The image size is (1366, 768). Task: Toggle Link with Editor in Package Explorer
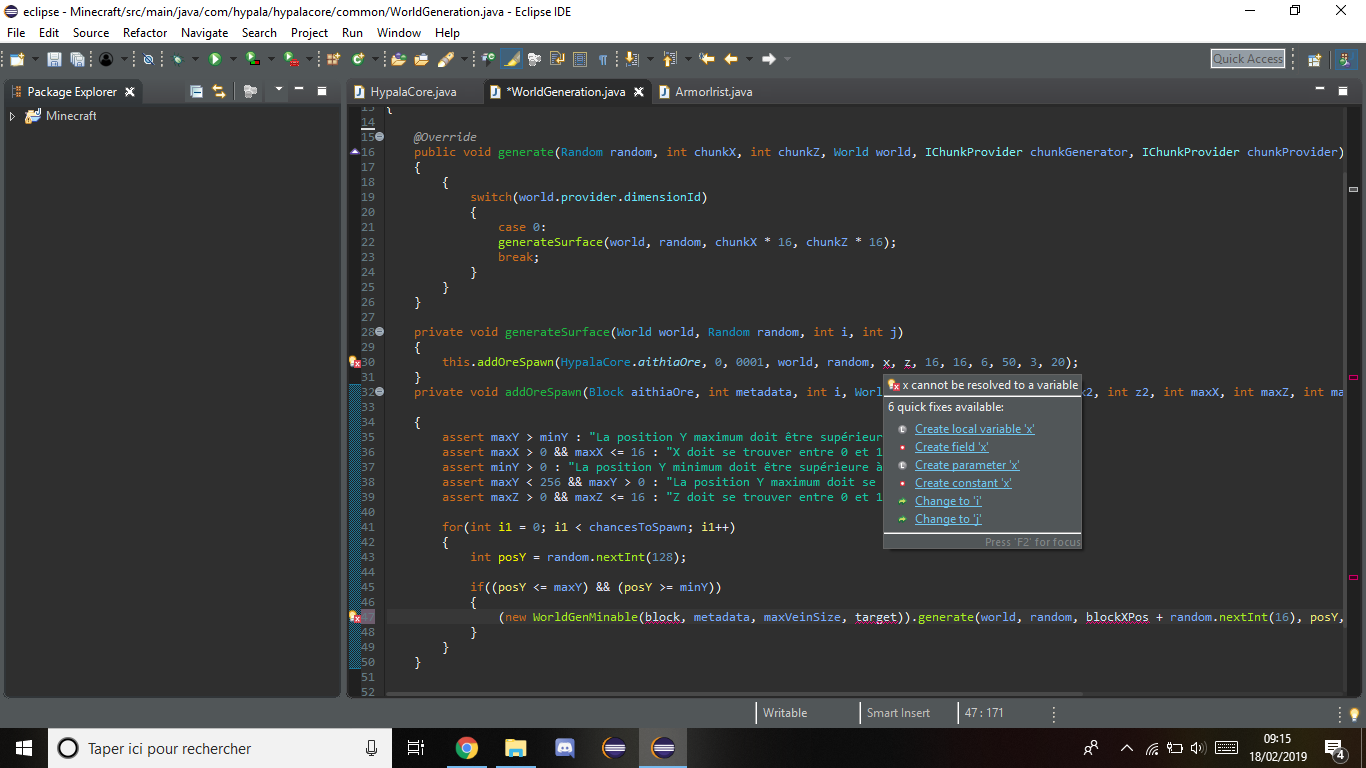(x=218, y=91)
